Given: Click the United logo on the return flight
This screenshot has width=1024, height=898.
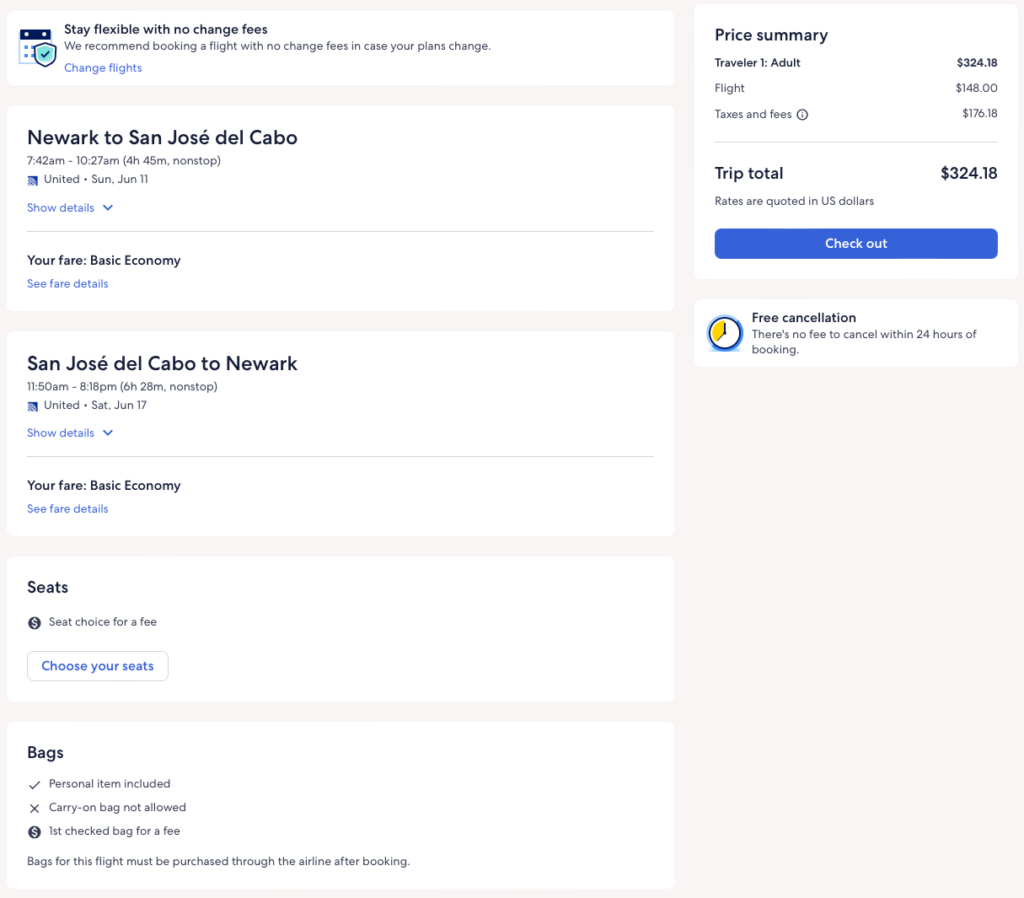Looking at the screenshot, I should (33, 406).
